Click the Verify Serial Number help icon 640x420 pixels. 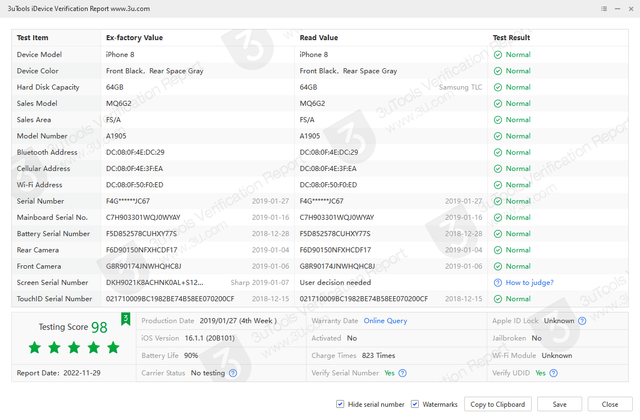coord(402,373)
